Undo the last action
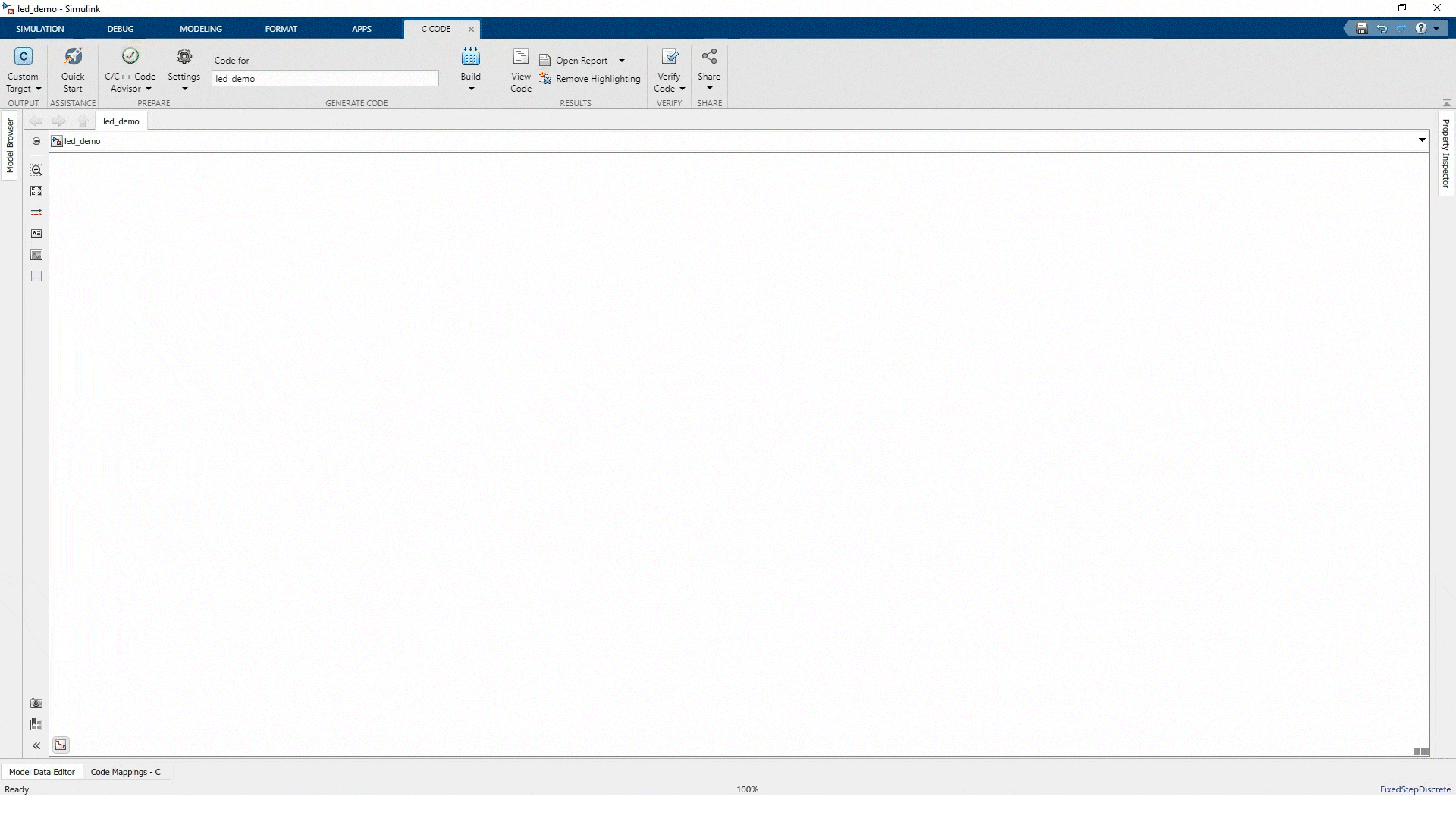This screenshot has height=819, width=1456. (1382, 29)
